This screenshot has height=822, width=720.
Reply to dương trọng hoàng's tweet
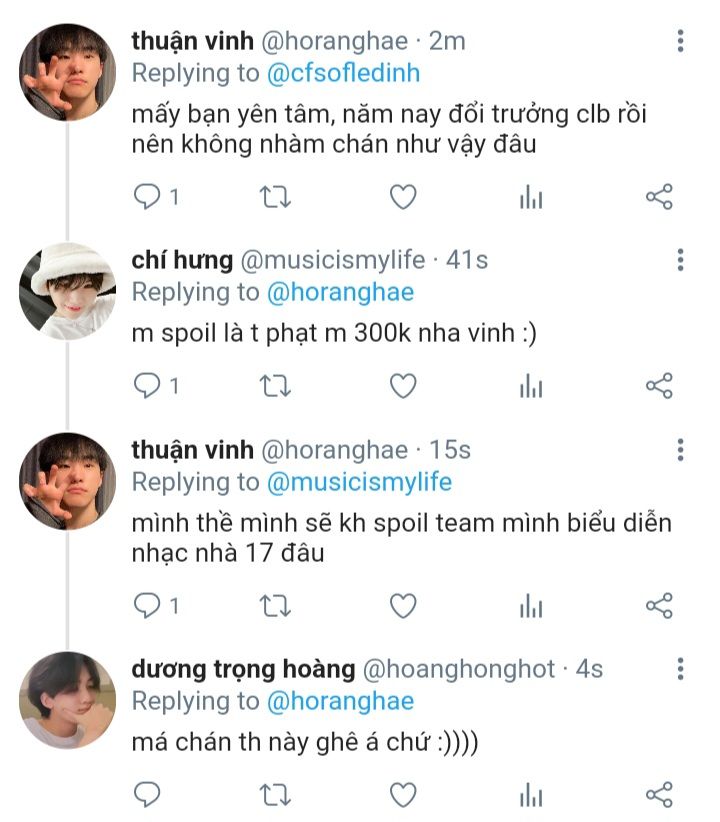pos(147,795)
